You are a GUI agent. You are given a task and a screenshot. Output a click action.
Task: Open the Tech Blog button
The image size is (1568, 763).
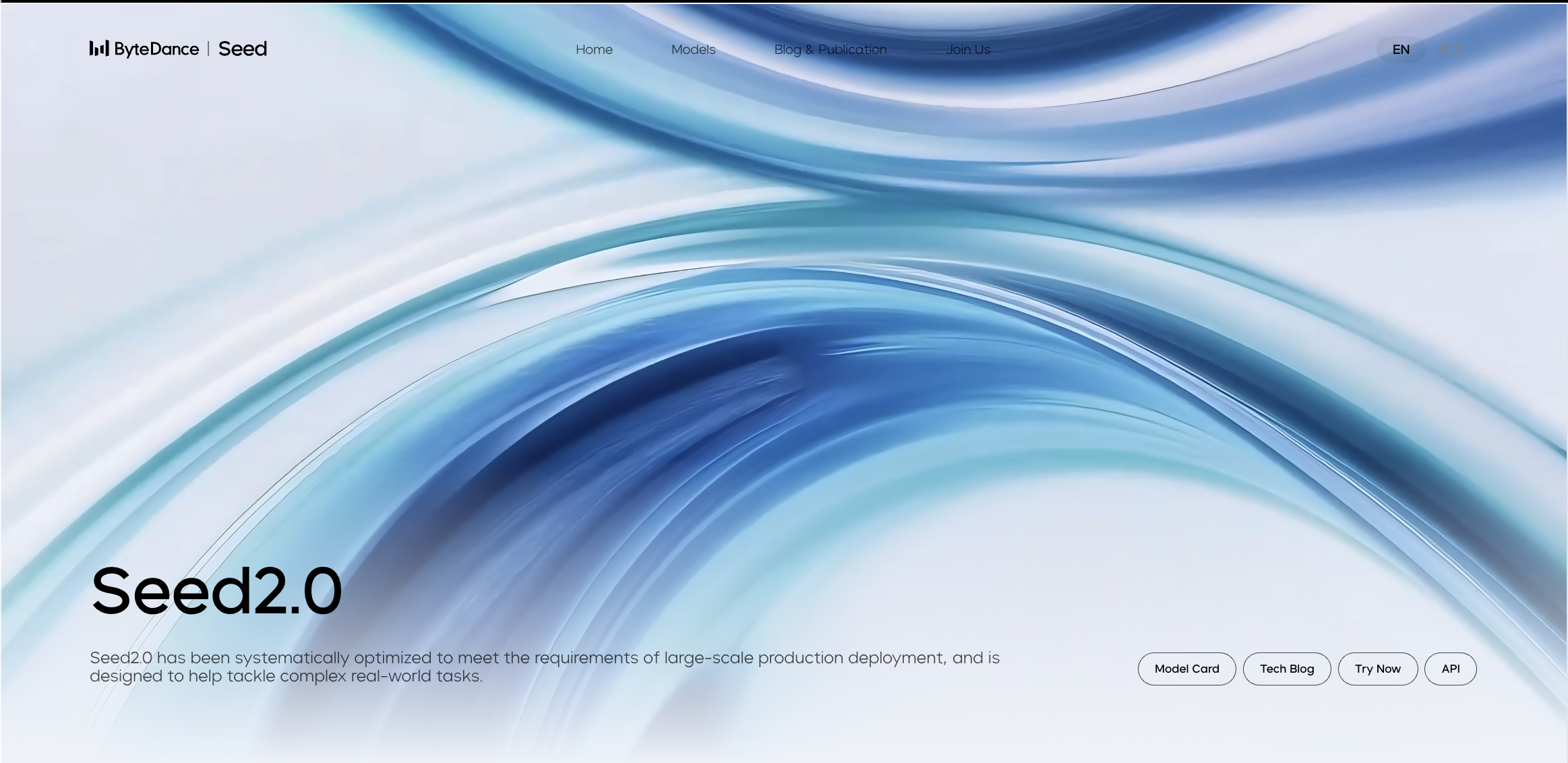click(x=1287, y=669)
